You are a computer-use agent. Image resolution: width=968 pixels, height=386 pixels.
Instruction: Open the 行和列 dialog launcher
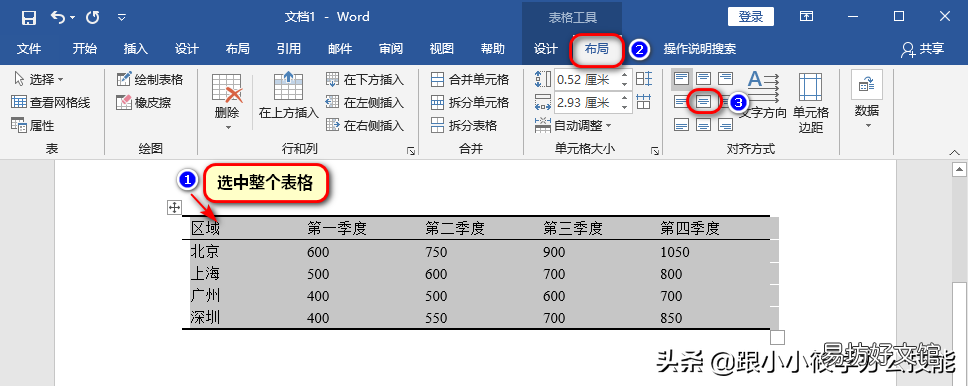[411, 150]
